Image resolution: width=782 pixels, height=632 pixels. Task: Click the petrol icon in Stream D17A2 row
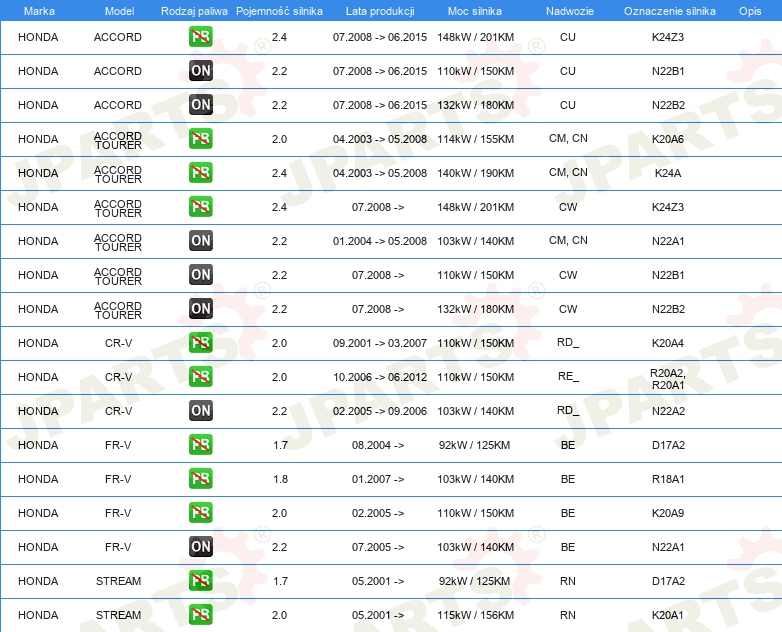coord(200,581)
